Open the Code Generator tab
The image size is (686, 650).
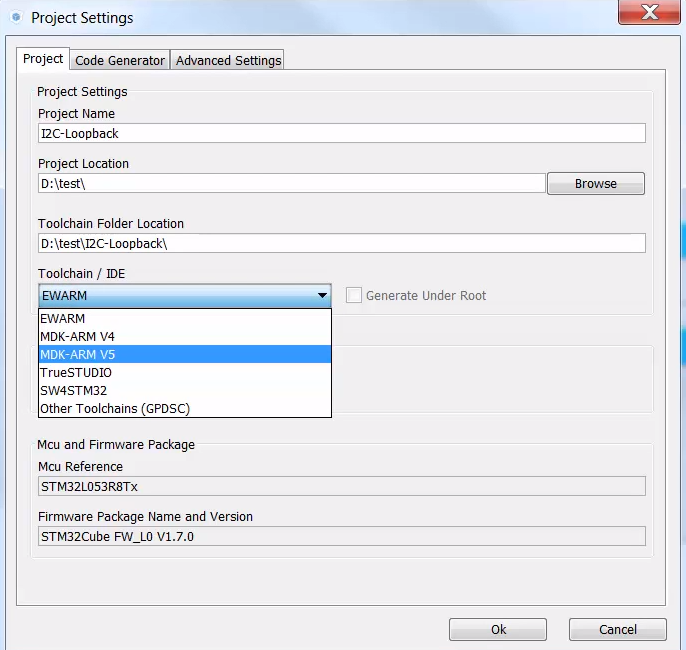pos(120,60)
